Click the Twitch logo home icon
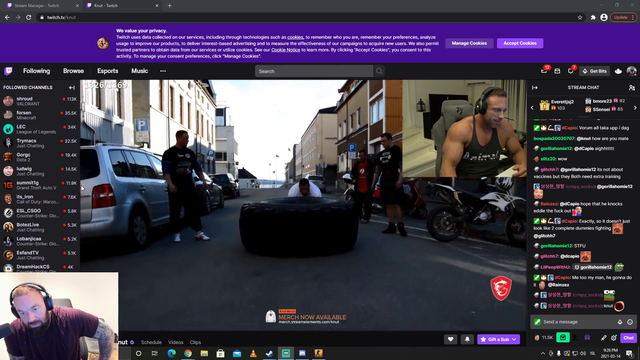The height and width of the screenshot is (360, 640). pyautogui.click(x=8, y=71)
